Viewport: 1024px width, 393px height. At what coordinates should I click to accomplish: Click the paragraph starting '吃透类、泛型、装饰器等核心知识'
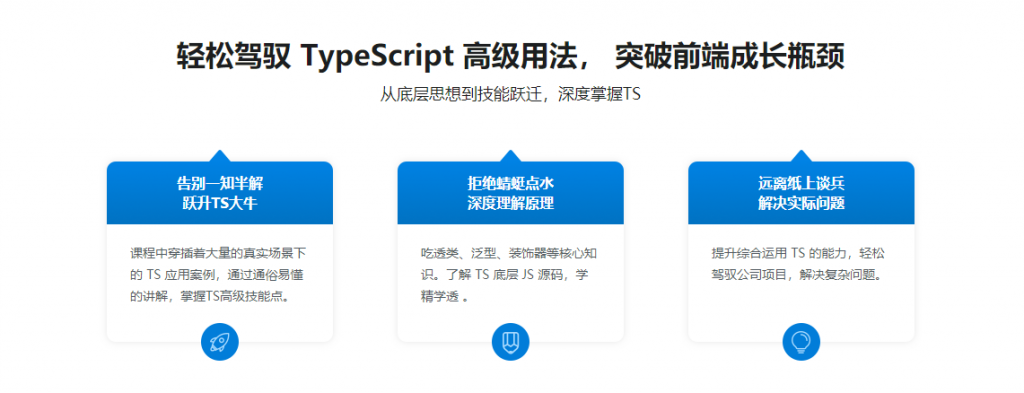pos(508,274)
